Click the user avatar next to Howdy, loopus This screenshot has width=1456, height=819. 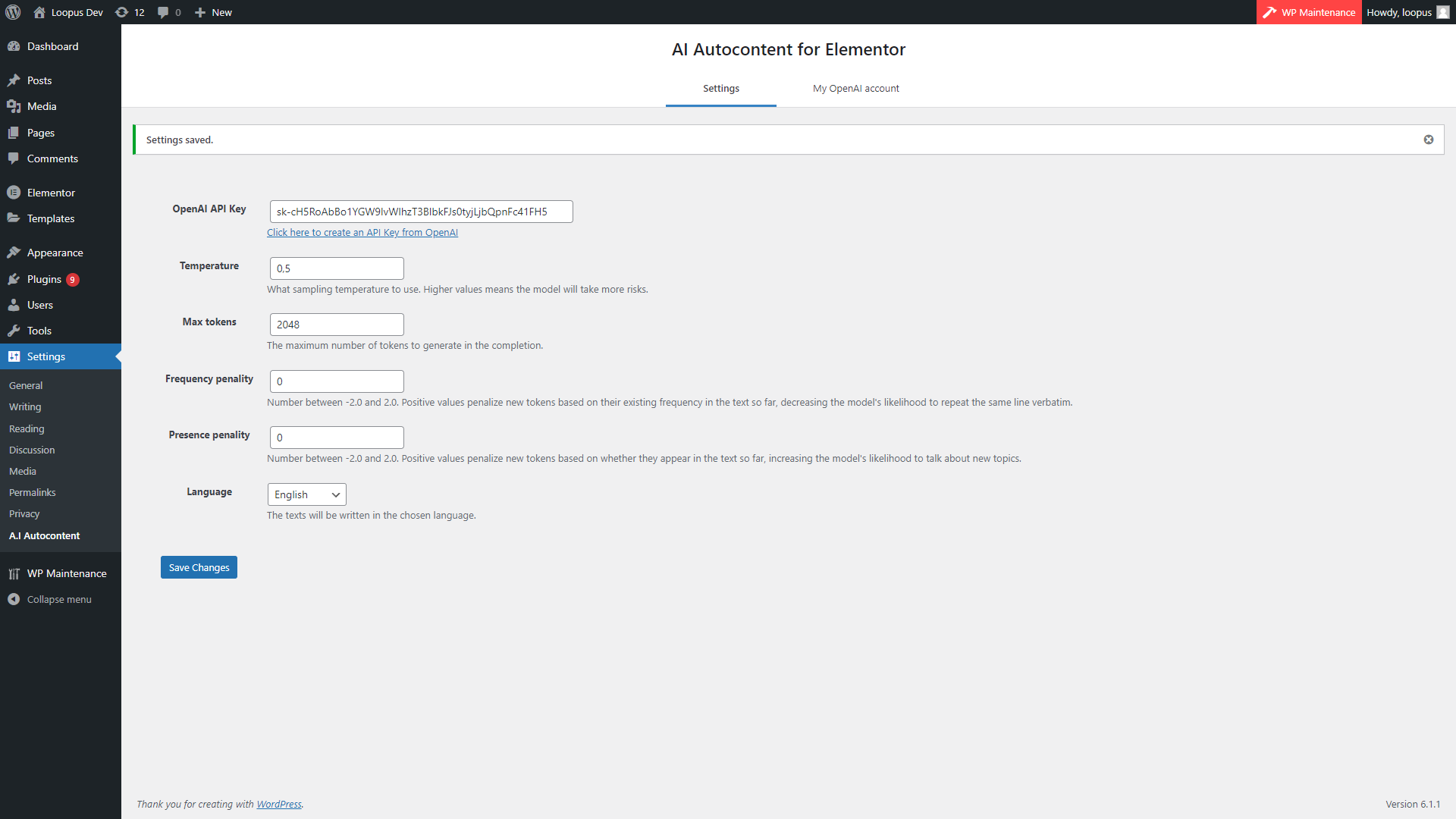pyautogui.click(x=1442, y=12)
